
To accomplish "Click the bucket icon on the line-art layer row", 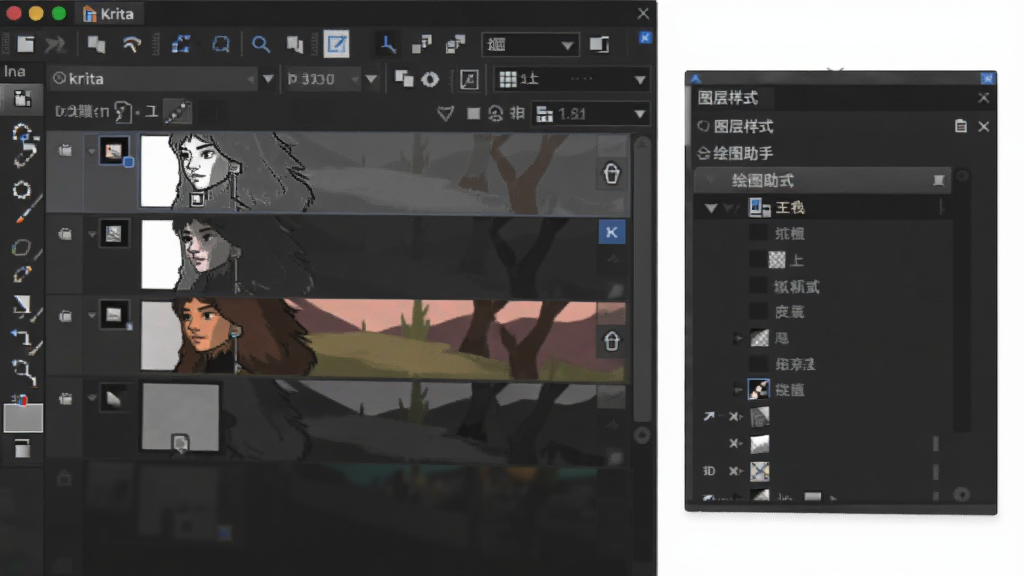I will point(611,174).
